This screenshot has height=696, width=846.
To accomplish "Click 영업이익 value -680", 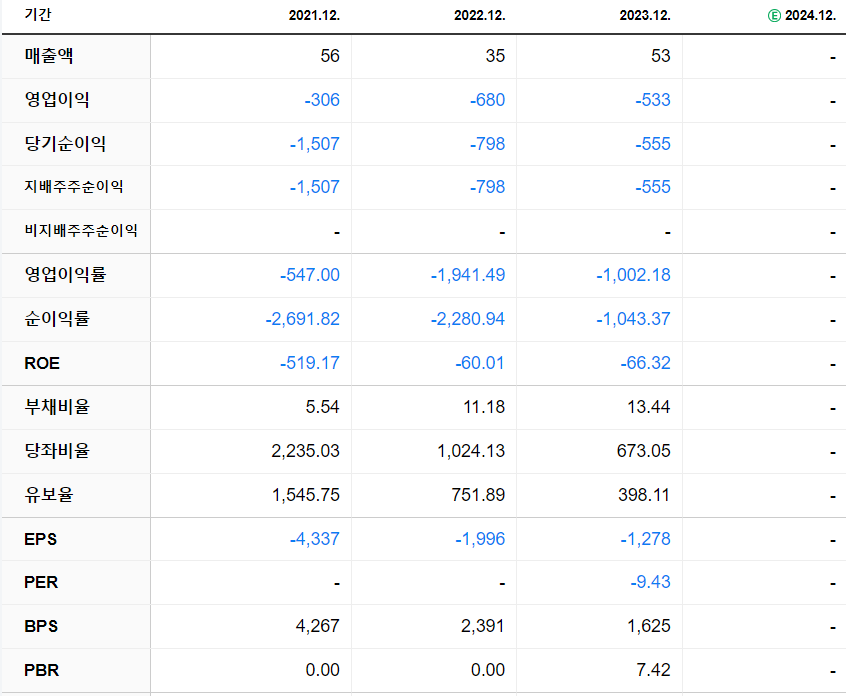I will tap(488, 100).
